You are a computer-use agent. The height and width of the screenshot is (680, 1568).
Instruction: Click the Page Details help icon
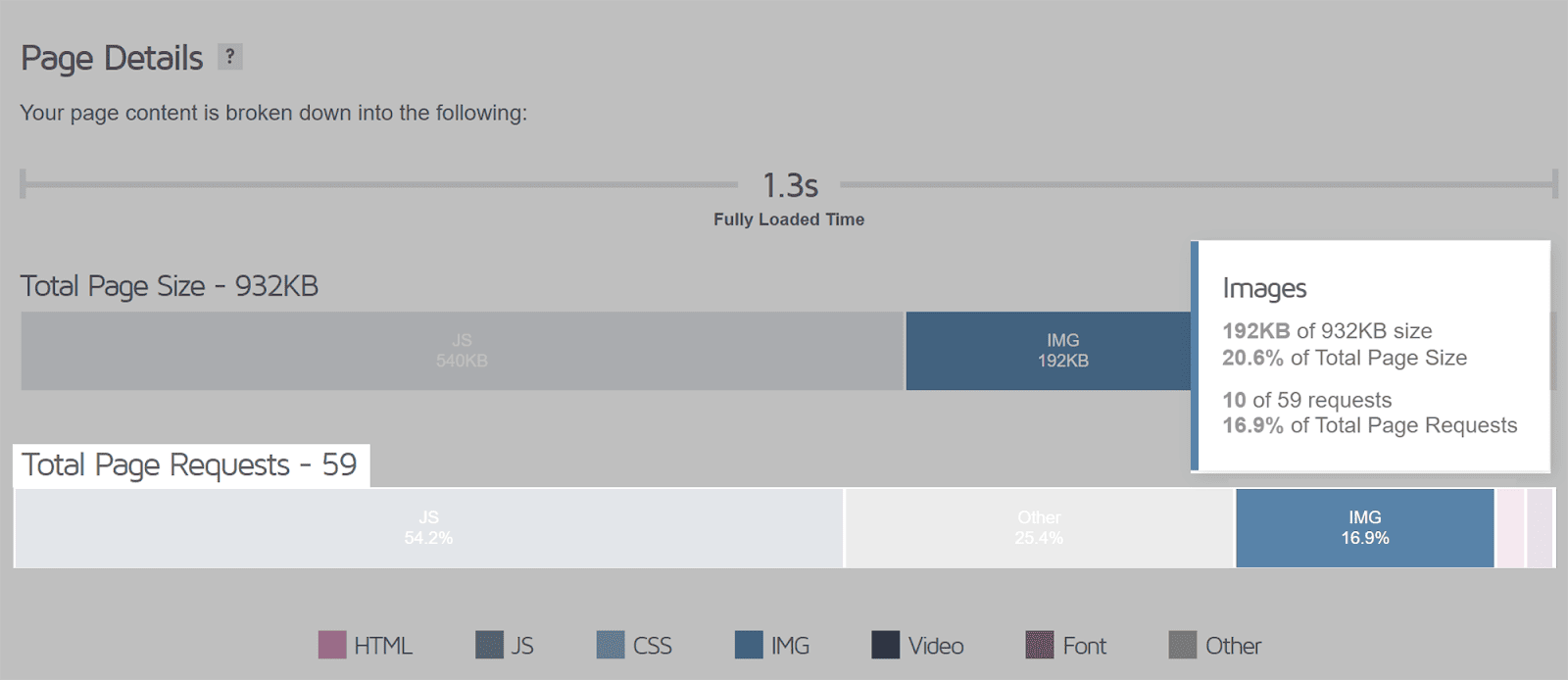point(231,57)
